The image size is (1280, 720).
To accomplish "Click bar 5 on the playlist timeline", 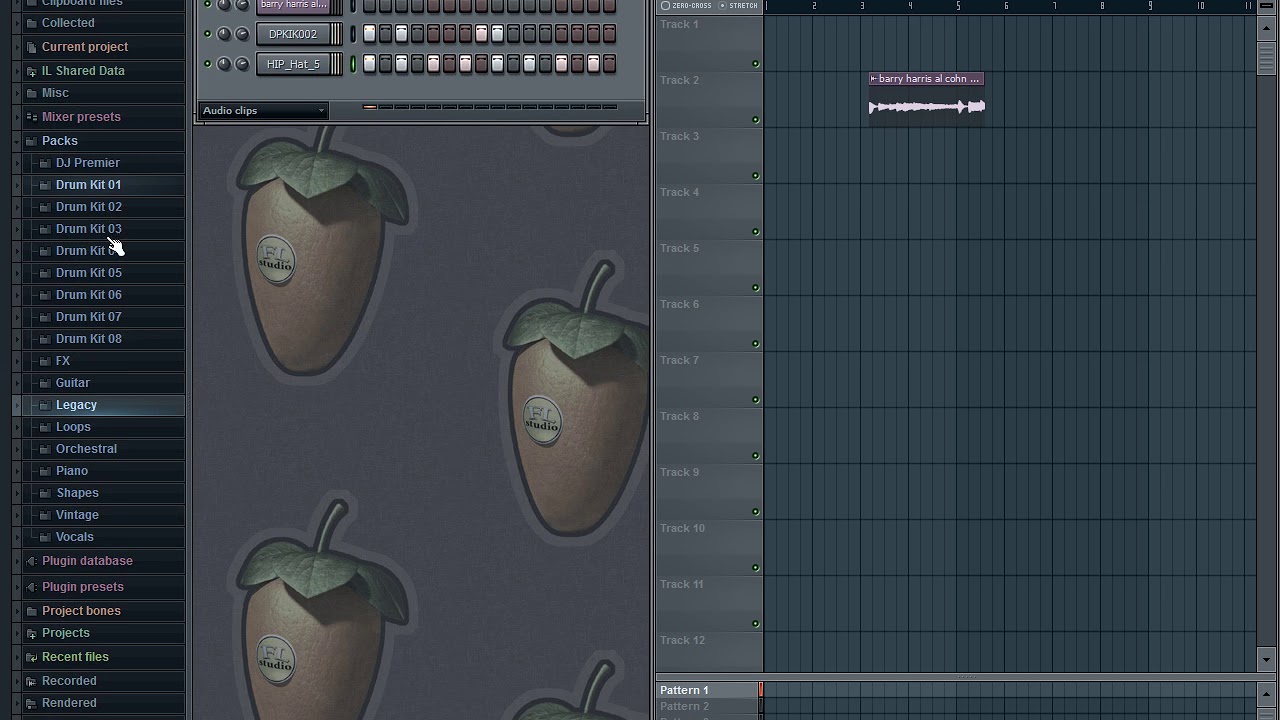I will pyautogui.click(x=958, y=6).
